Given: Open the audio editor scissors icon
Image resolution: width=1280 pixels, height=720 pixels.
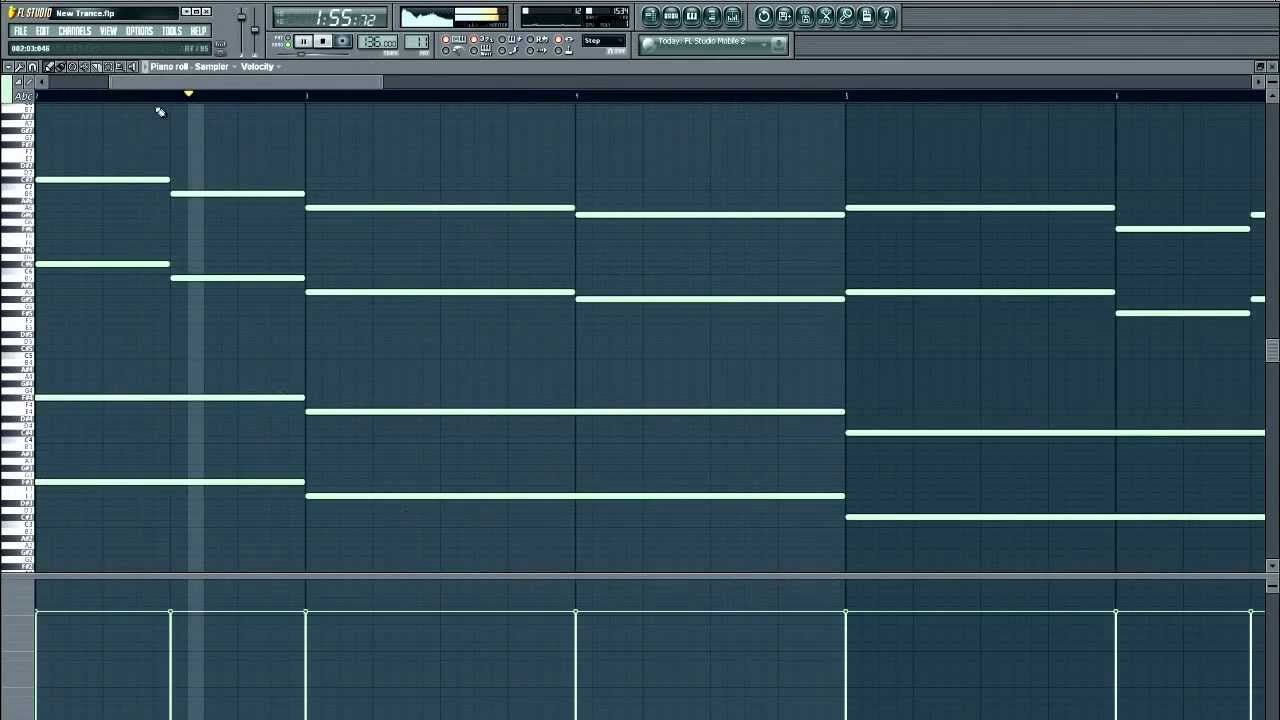Looking at the screenshot, I should 825,16.
